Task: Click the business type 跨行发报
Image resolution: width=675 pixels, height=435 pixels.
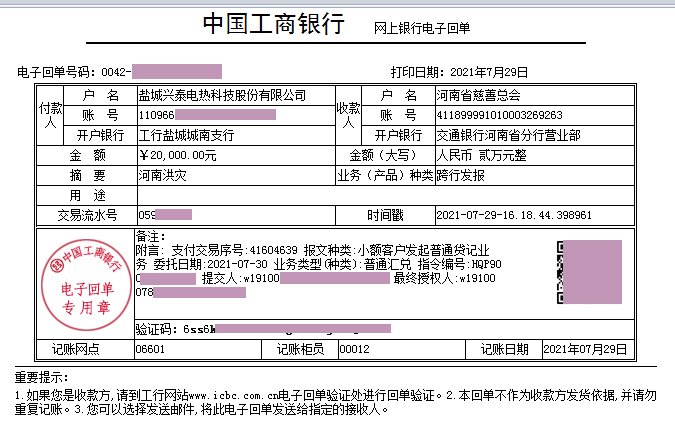Action: click(x=460, y=175)
